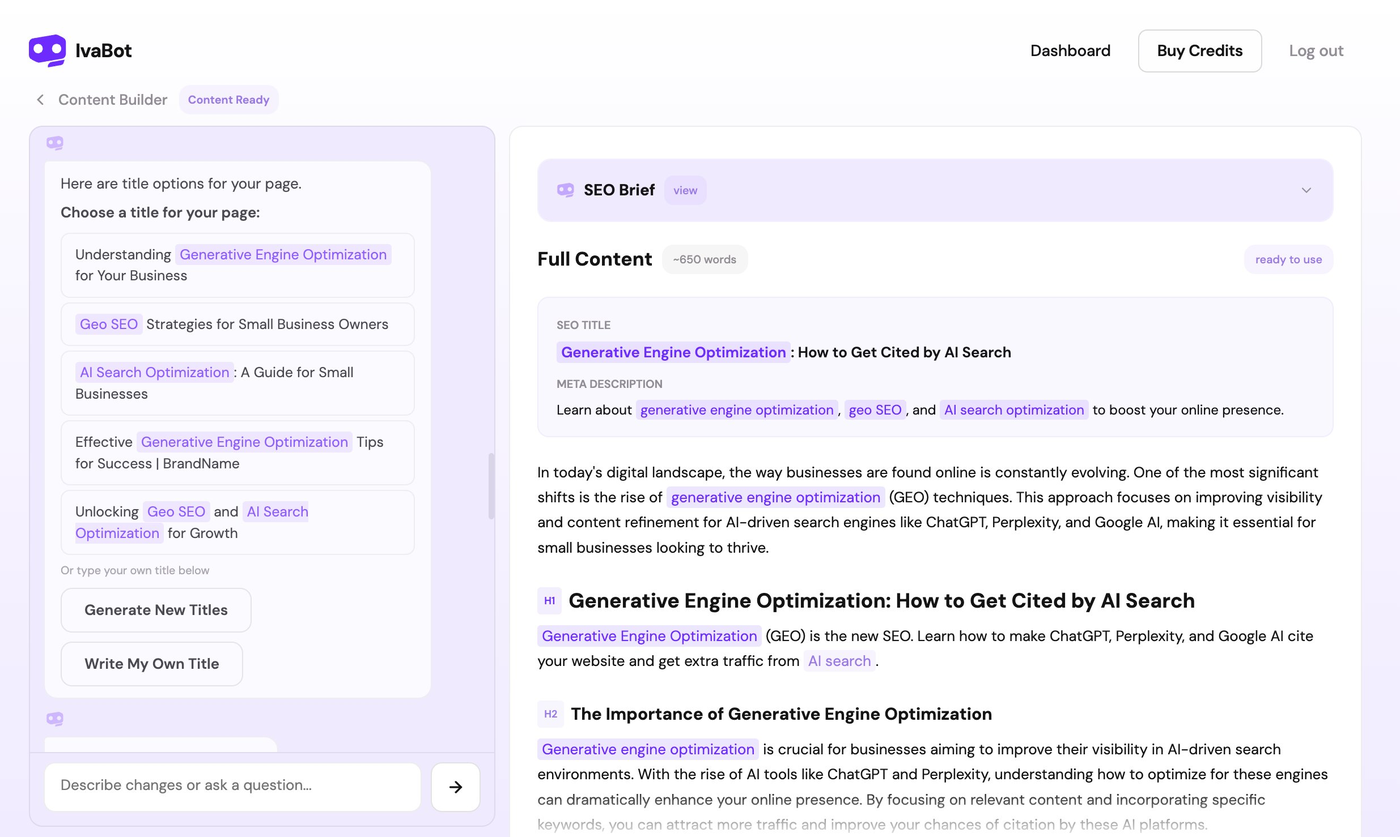The height and width of the screenshot is (837, 1400).
Task: Click the back arrow next to Content Builder
Action: (x=40, y=100)
